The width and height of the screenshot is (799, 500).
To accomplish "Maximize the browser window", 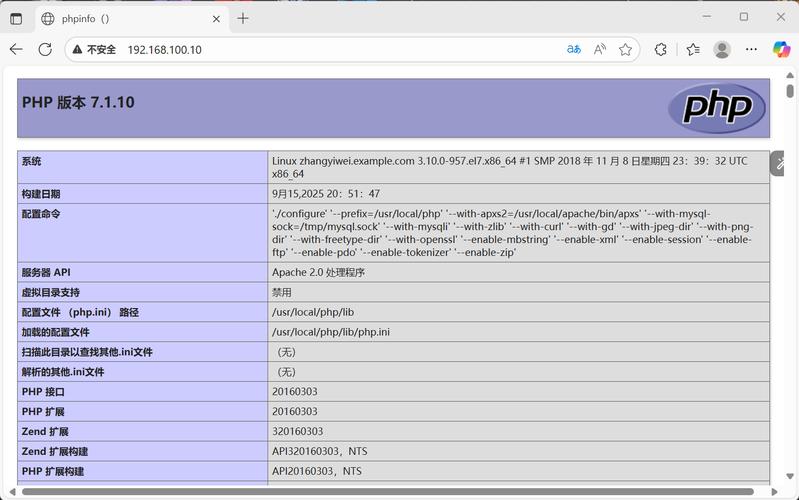I will click(x=744, y=17).
